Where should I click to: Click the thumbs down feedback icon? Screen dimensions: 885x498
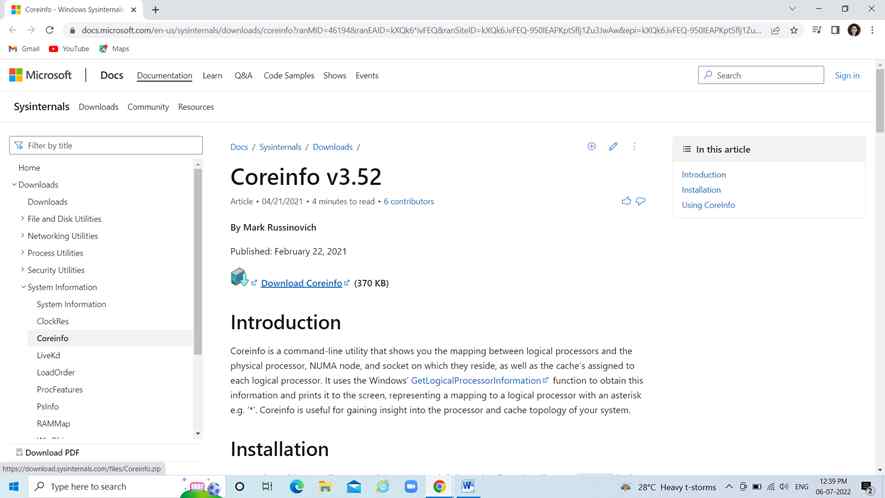tap(641, 201)
